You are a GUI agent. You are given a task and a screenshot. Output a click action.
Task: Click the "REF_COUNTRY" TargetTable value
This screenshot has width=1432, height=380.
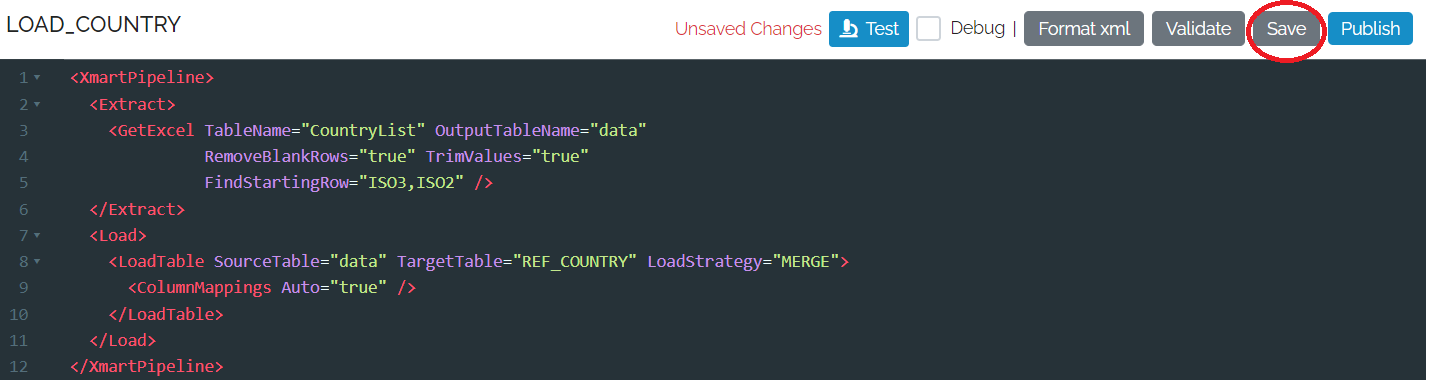coord(573,262)
